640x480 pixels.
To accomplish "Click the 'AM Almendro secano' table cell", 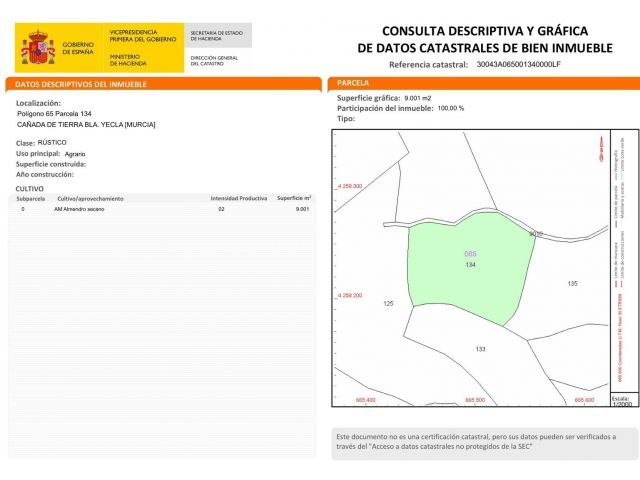I will [79, 209].
